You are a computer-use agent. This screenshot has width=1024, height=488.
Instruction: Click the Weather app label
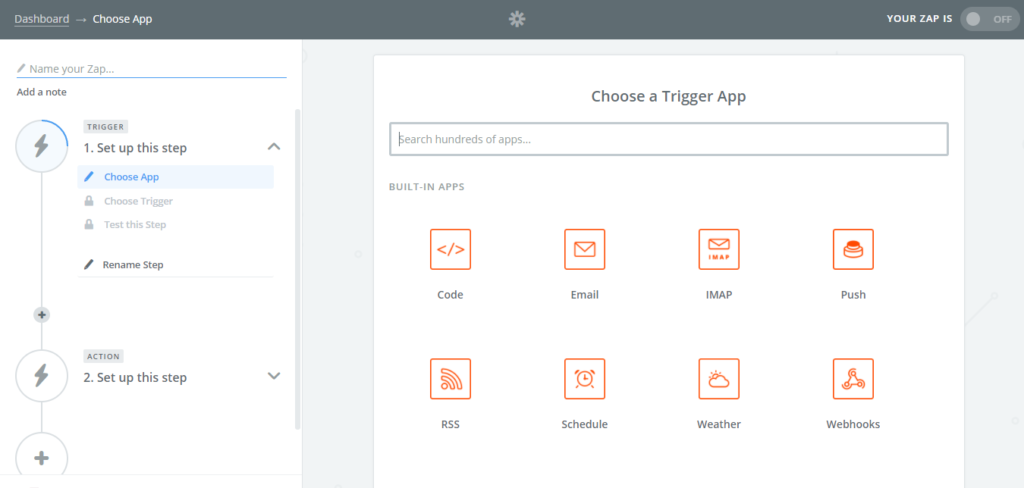coord(719,424)
